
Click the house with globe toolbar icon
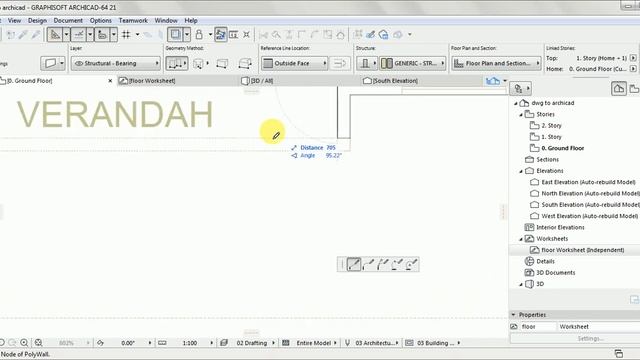click(x=383, y=35)
